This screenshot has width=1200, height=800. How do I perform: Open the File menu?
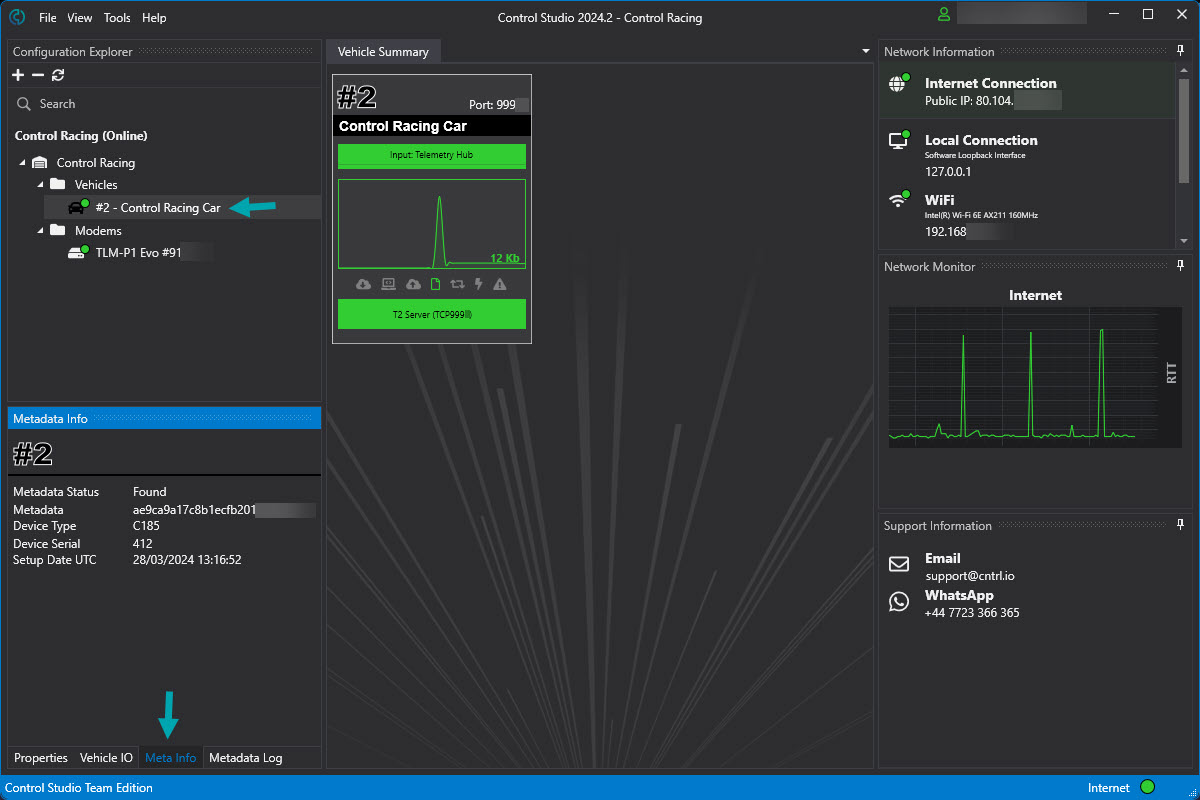point(48,18)
